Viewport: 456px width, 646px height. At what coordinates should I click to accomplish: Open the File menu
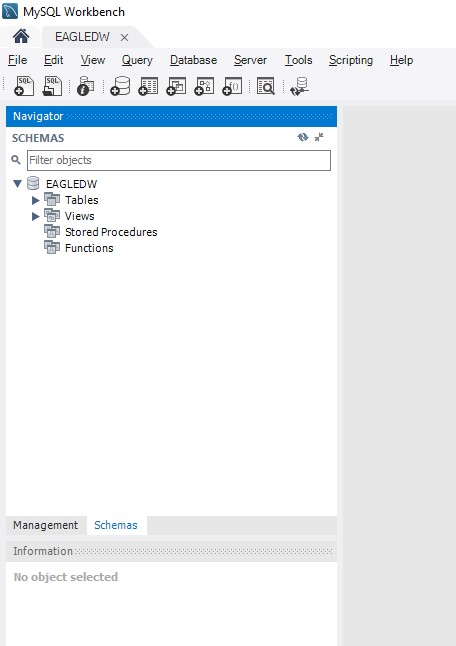coord(17,60)
